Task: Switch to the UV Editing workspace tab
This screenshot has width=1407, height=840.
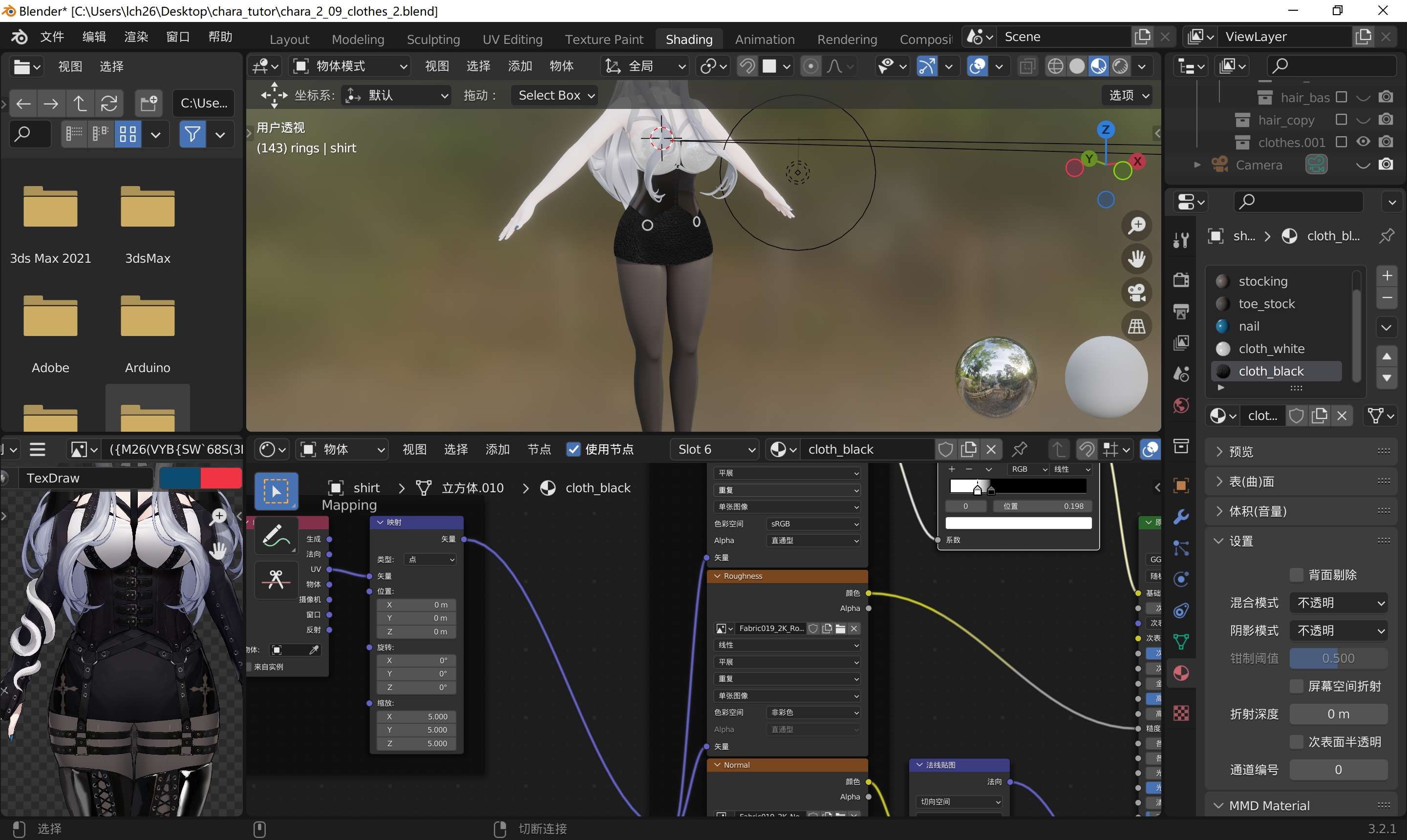Action: (512, 39)
